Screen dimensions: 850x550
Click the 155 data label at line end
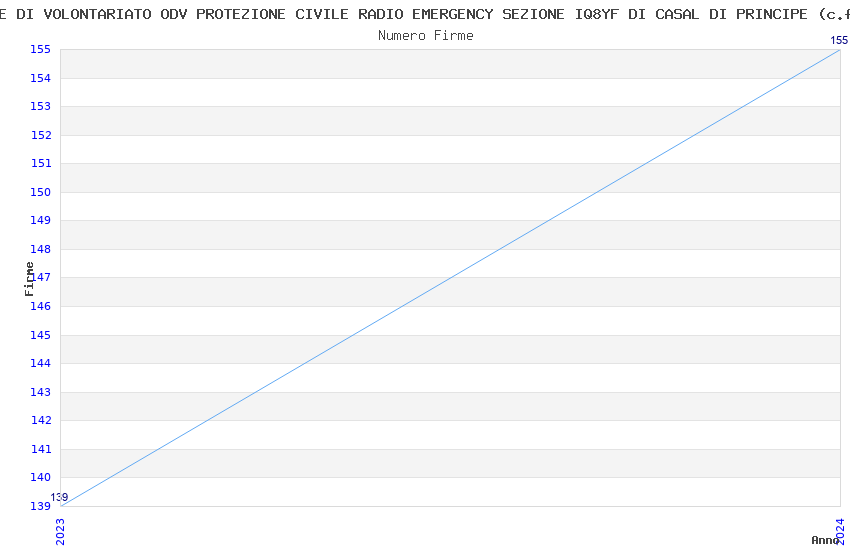[x=839, y=40]
